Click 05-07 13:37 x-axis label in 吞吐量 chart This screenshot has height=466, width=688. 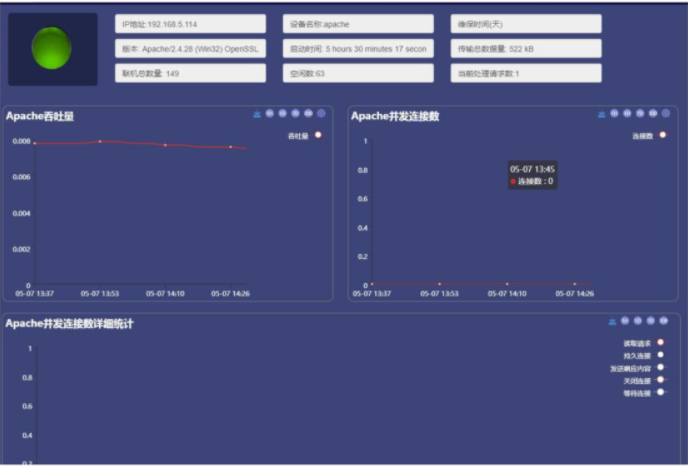35,294
